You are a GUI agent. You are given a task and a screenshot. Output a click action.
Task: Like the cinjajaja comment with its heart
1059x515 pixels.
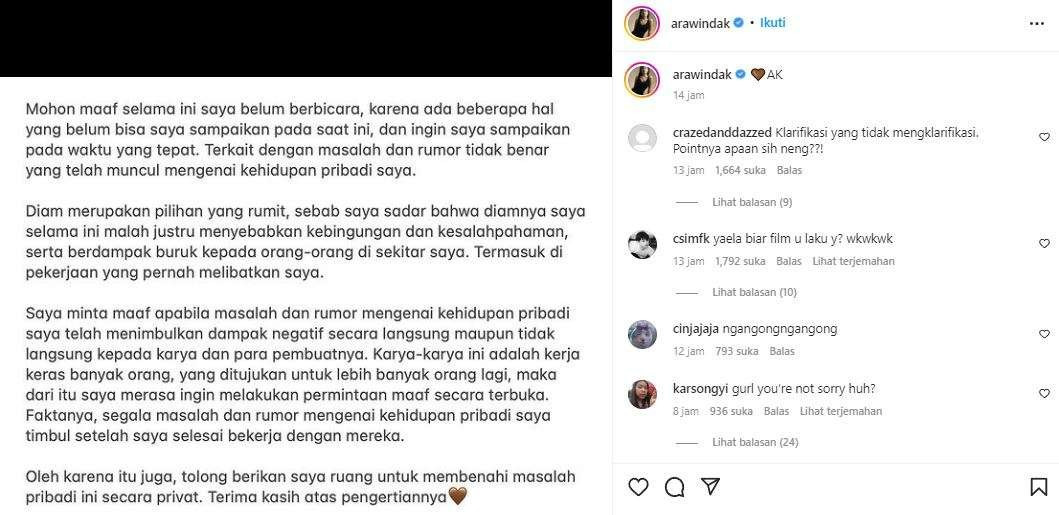1044,333
